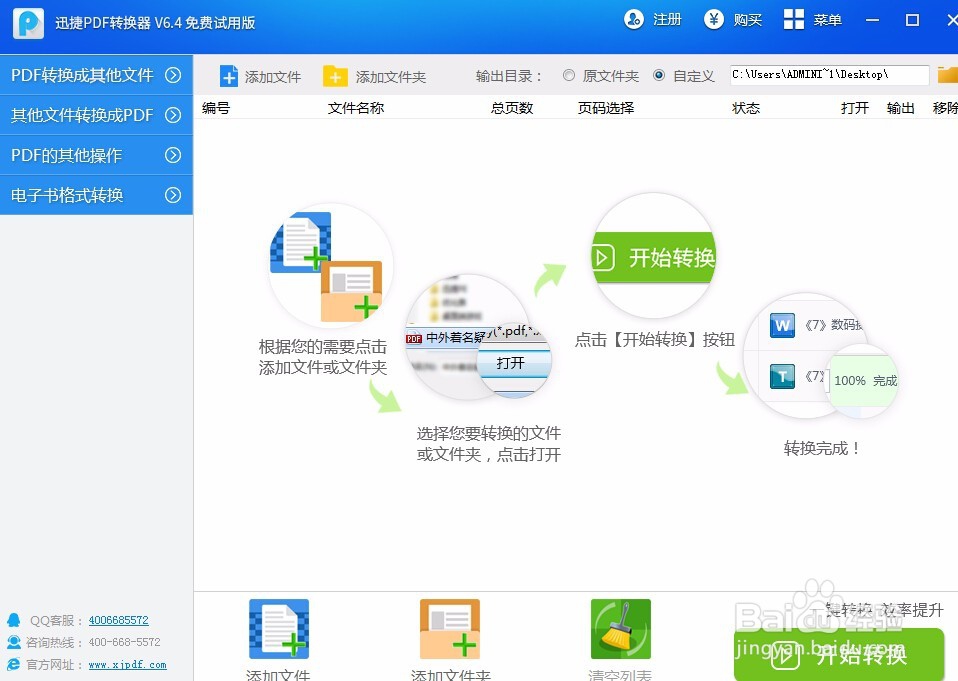The height and width of the screenshot is (681, 958).
Task: Expand the 其他文件转换成PDF category
Action: [96, 115]
